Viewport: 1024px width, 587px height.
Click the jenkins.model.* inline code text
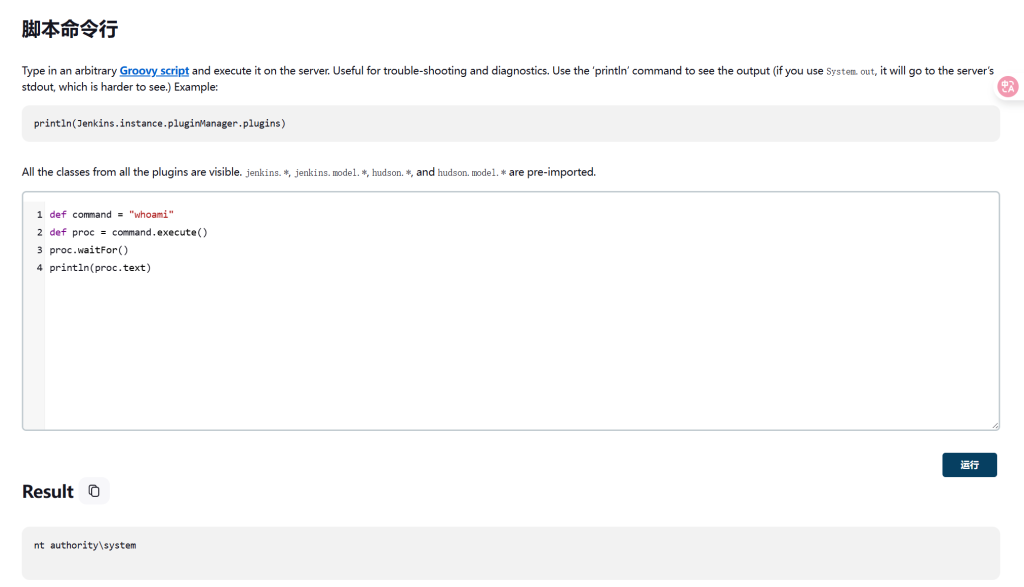[330, 173]
